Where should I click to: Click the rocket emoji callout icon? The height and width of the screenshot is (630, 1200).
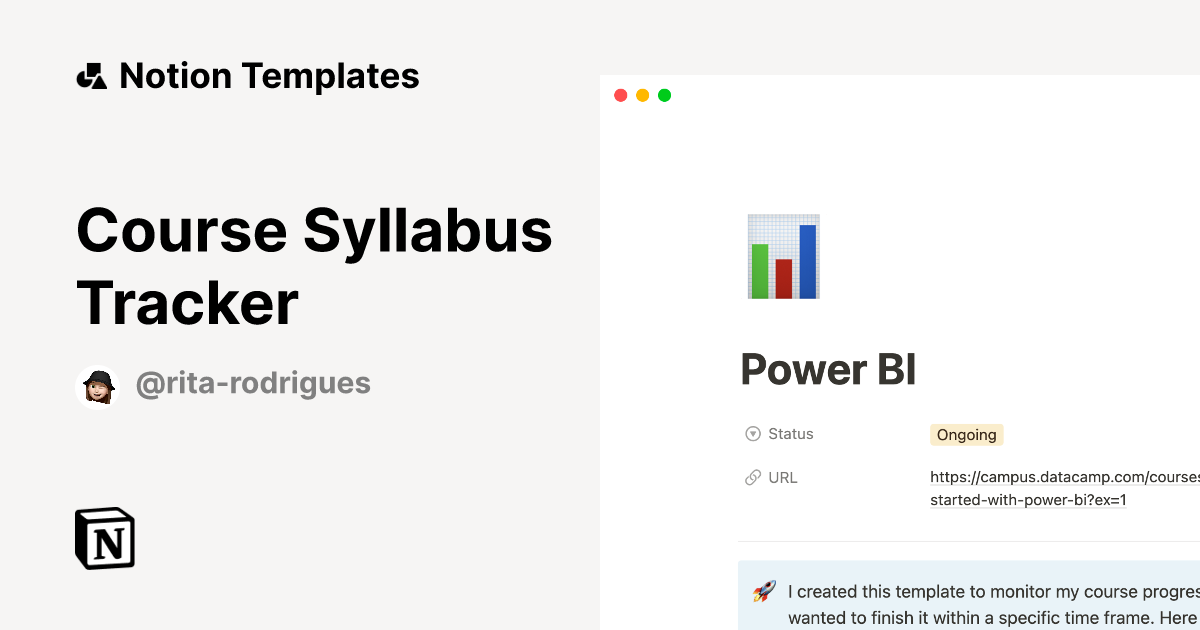tap(764, 592)
